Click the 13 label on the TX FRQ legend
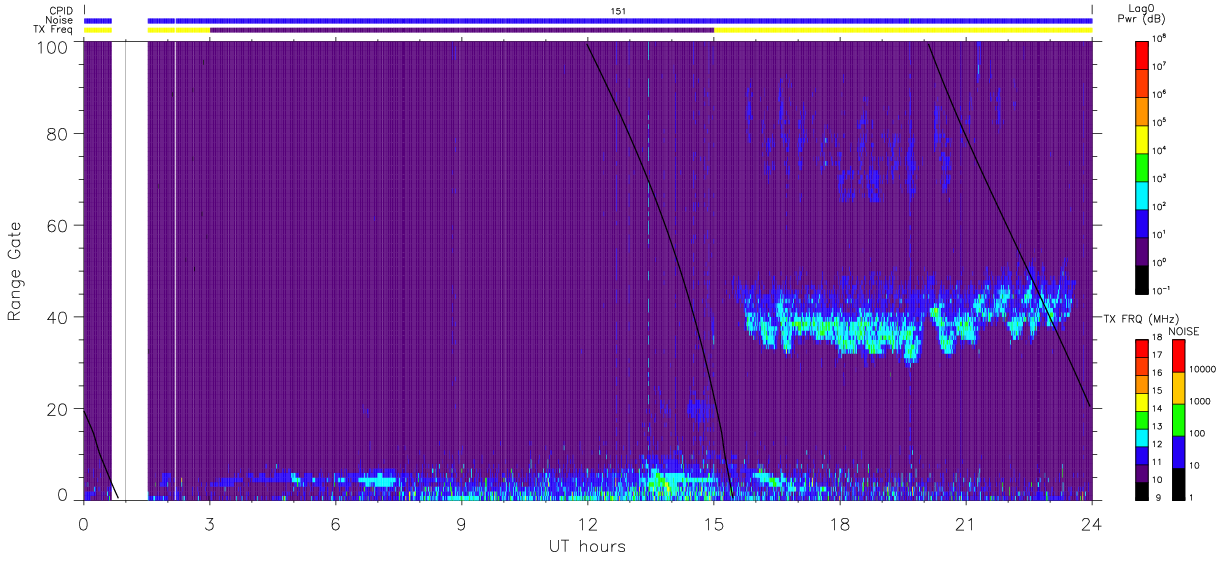 1157,426
